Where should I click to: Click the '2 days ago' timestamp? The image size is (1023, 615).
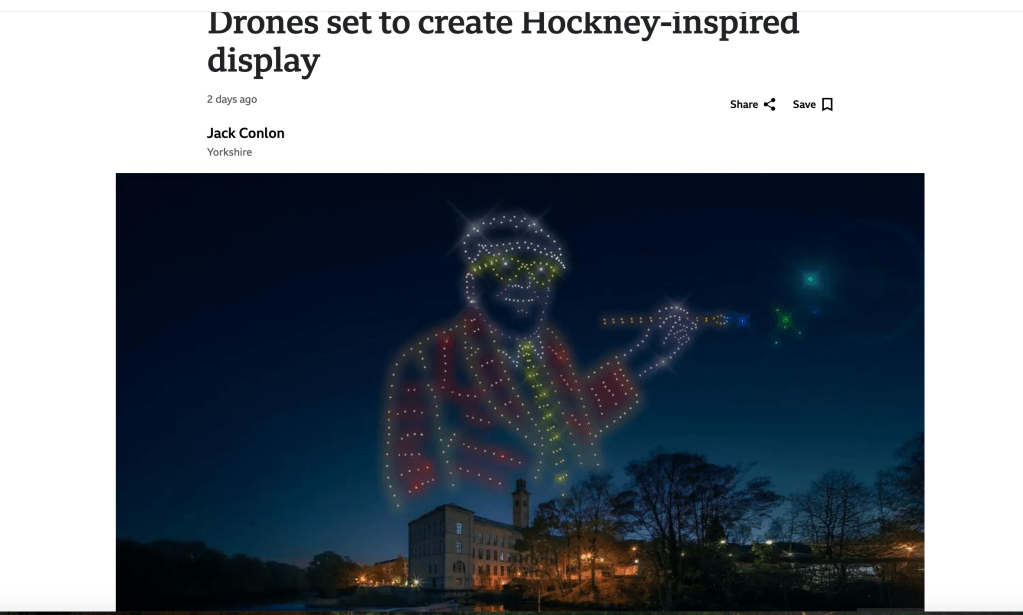pyautogui.click(x=232, y=99)
